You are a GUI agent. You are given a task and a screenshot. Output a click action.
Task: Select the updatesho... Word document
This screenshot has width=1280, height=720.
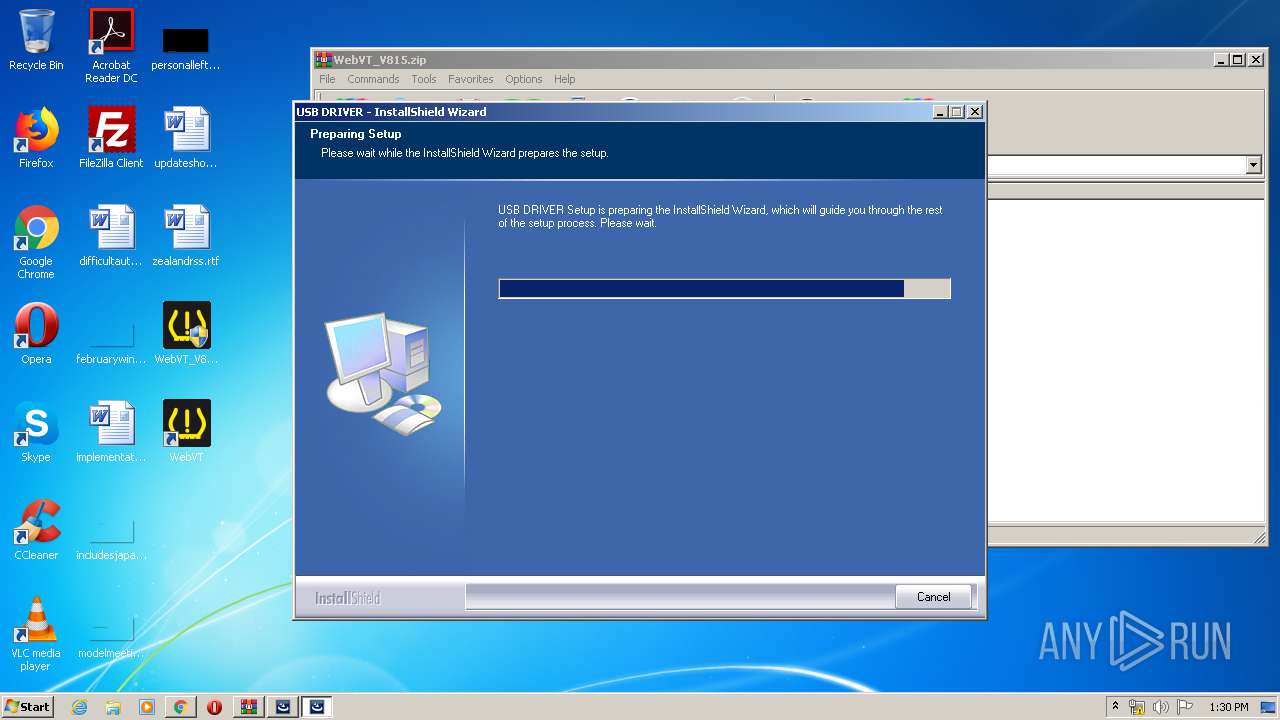(186, 138)
